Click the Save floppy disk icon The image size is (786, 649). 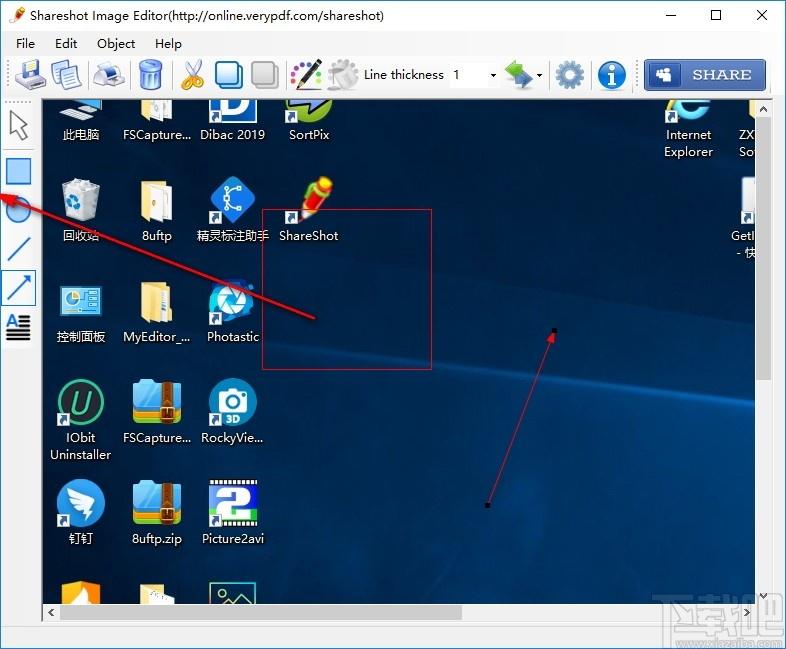point(30,75)
